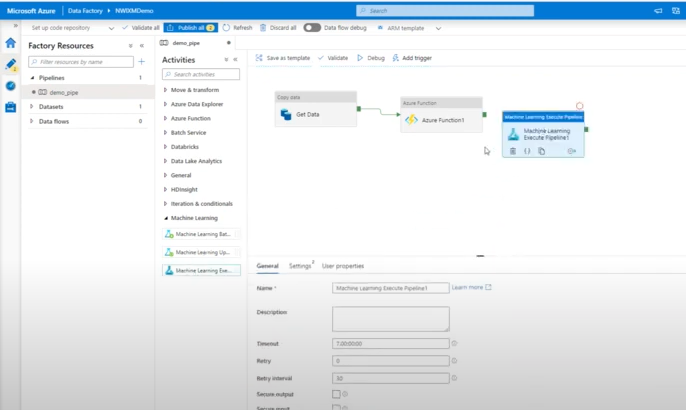Switch to the General tab
Screen dimensions: 686x410
(x=267, y=266)
